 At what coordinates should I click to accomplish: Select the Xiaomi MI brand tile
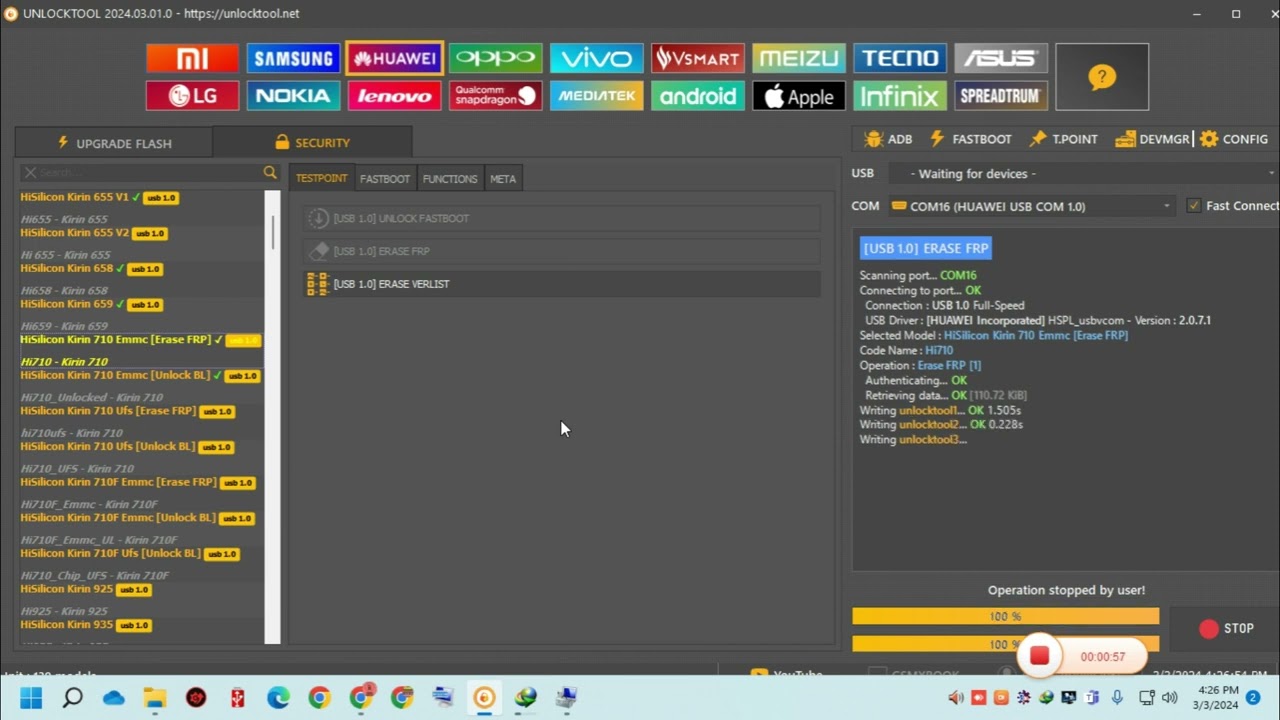tap(192, 58)
